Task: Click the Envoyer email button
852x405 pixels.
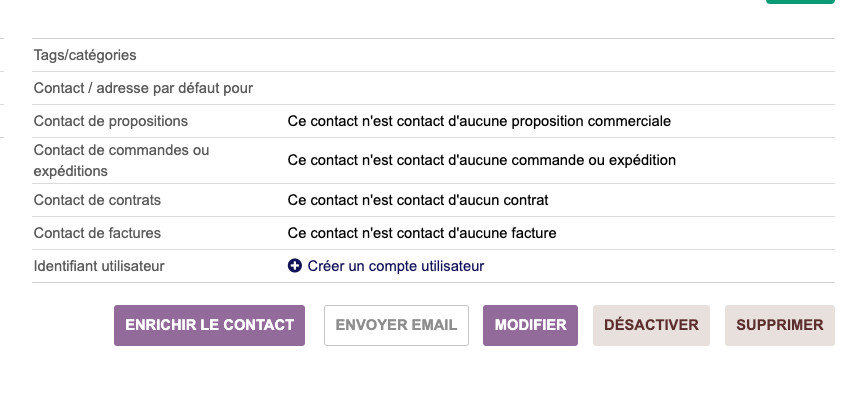Action: (x=396, y=325)
